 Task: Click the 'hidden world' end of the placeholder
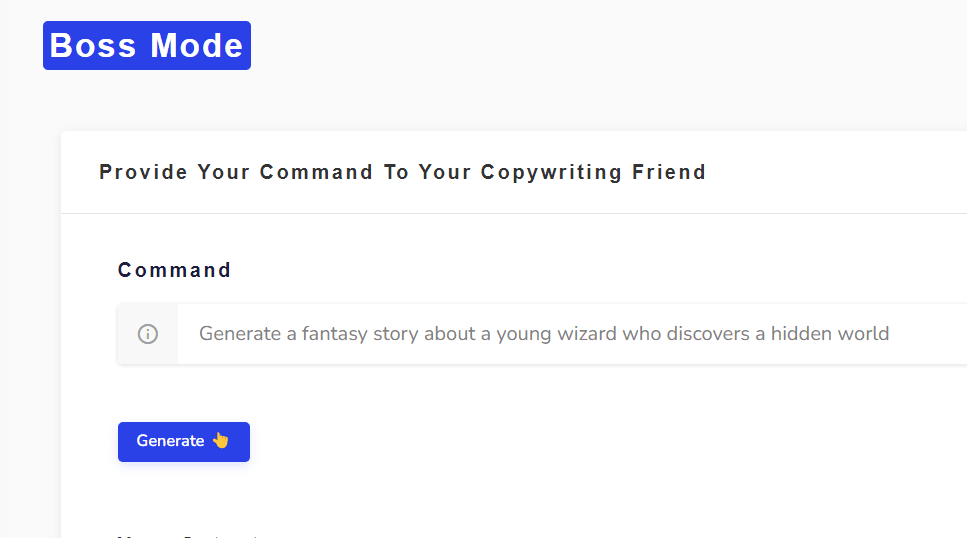(829, 334)
